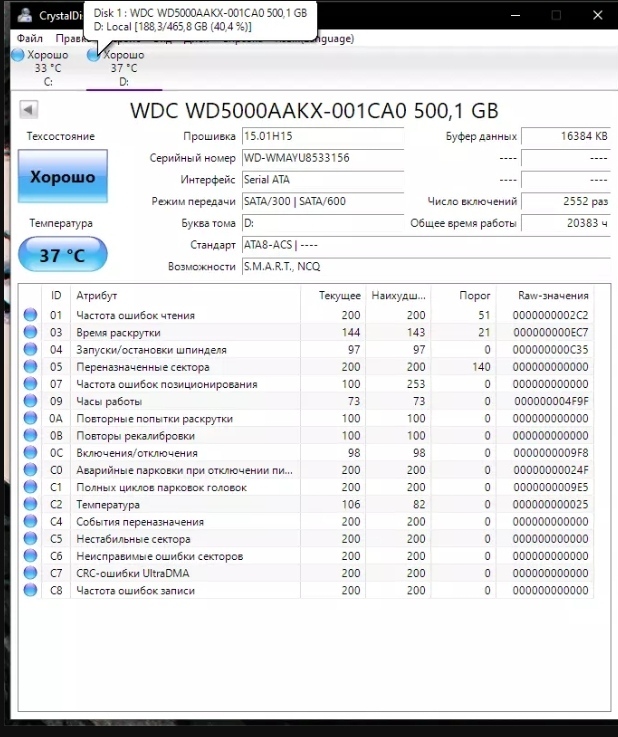618x737 pixels.
Task: Click status circle of attribute C0
Action: coord(31,470)
